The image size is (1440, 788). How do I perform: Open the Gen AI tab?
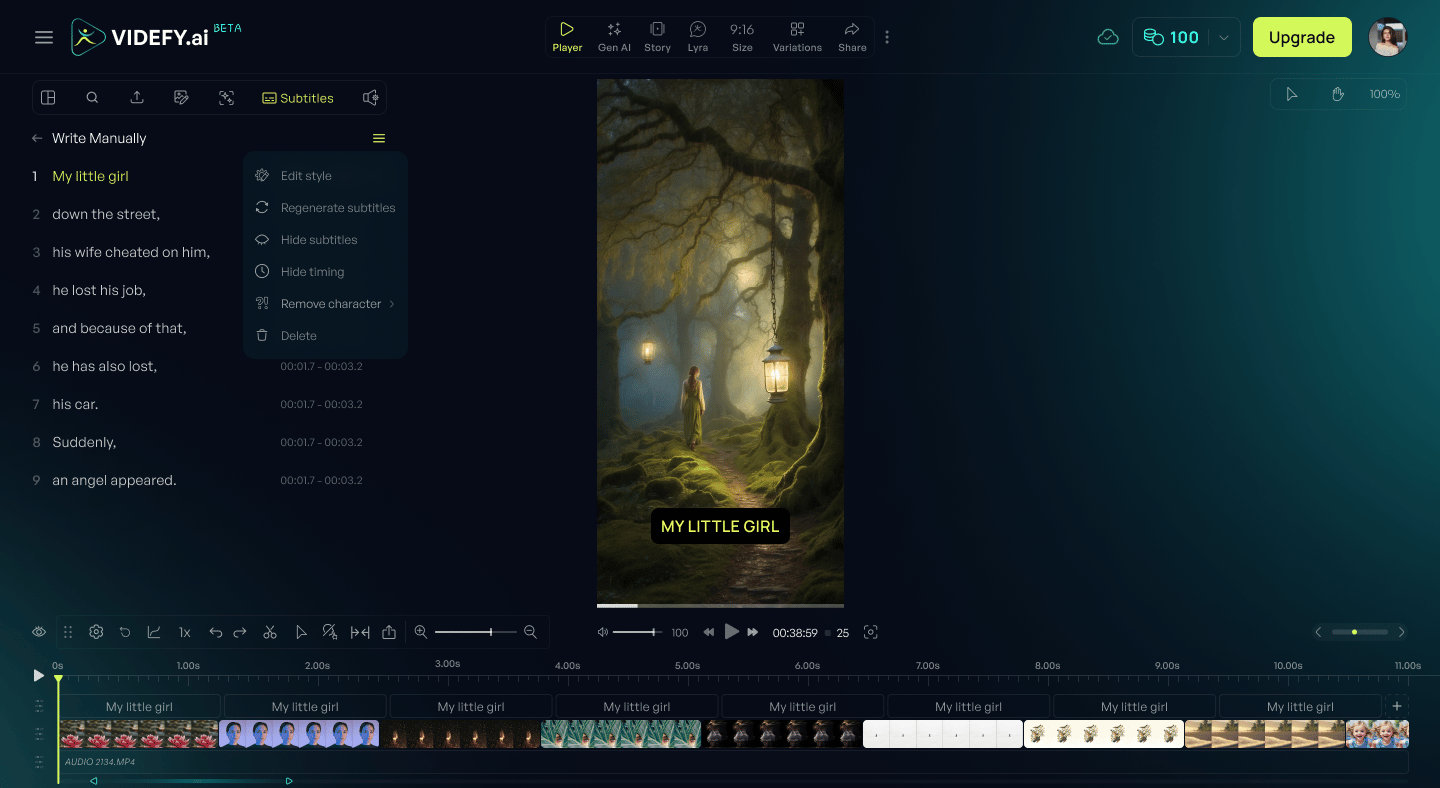614,37
